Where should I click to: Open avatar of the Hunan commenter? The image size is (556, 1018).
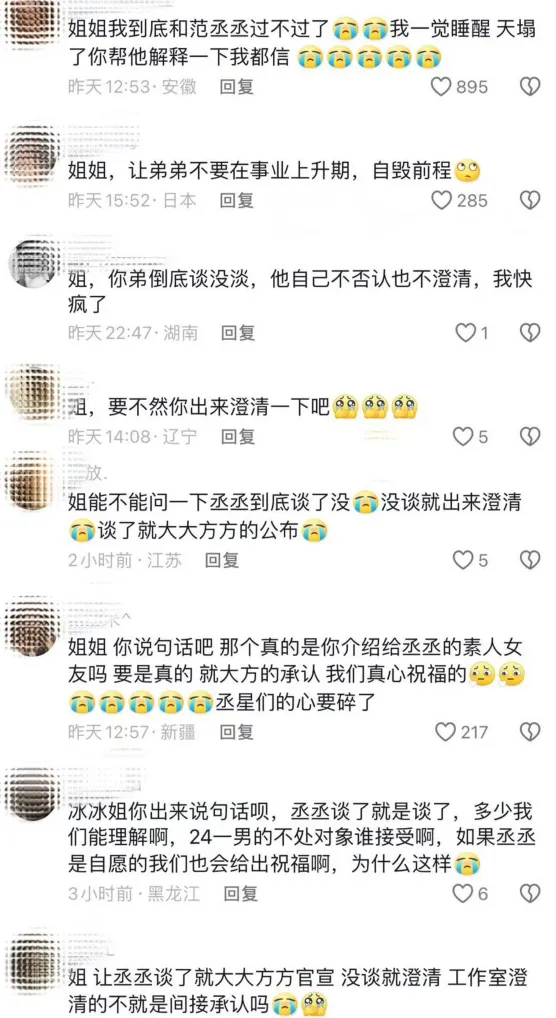(31, 264)
